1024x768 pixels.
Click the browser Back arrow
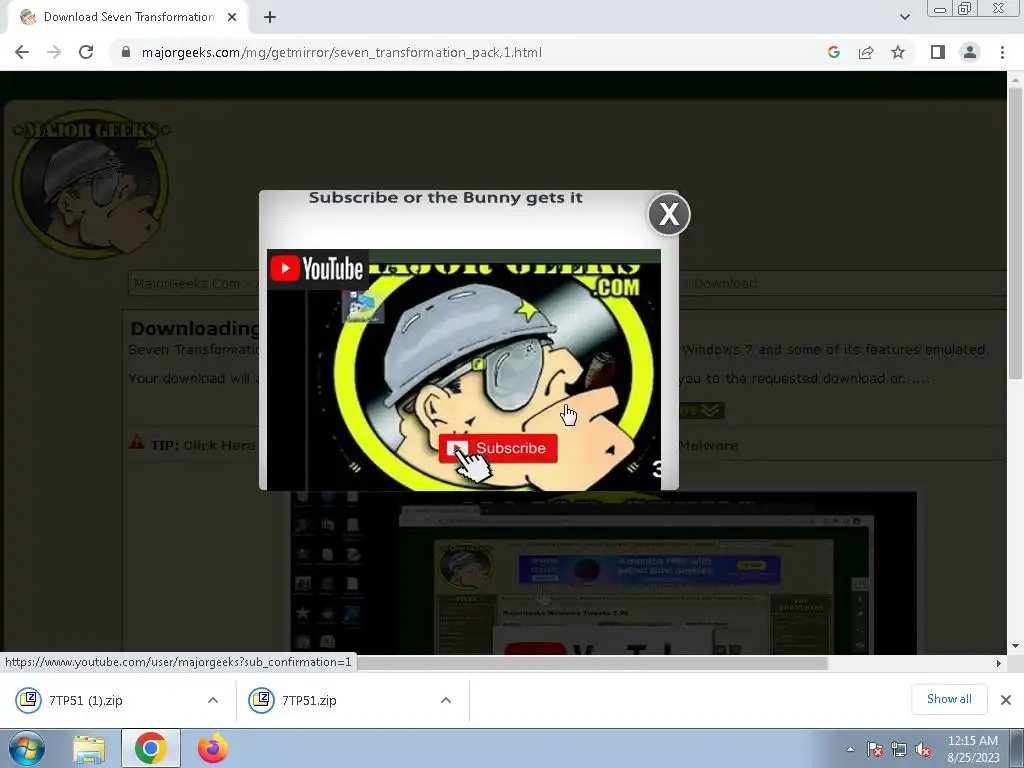tap(22, 52)
